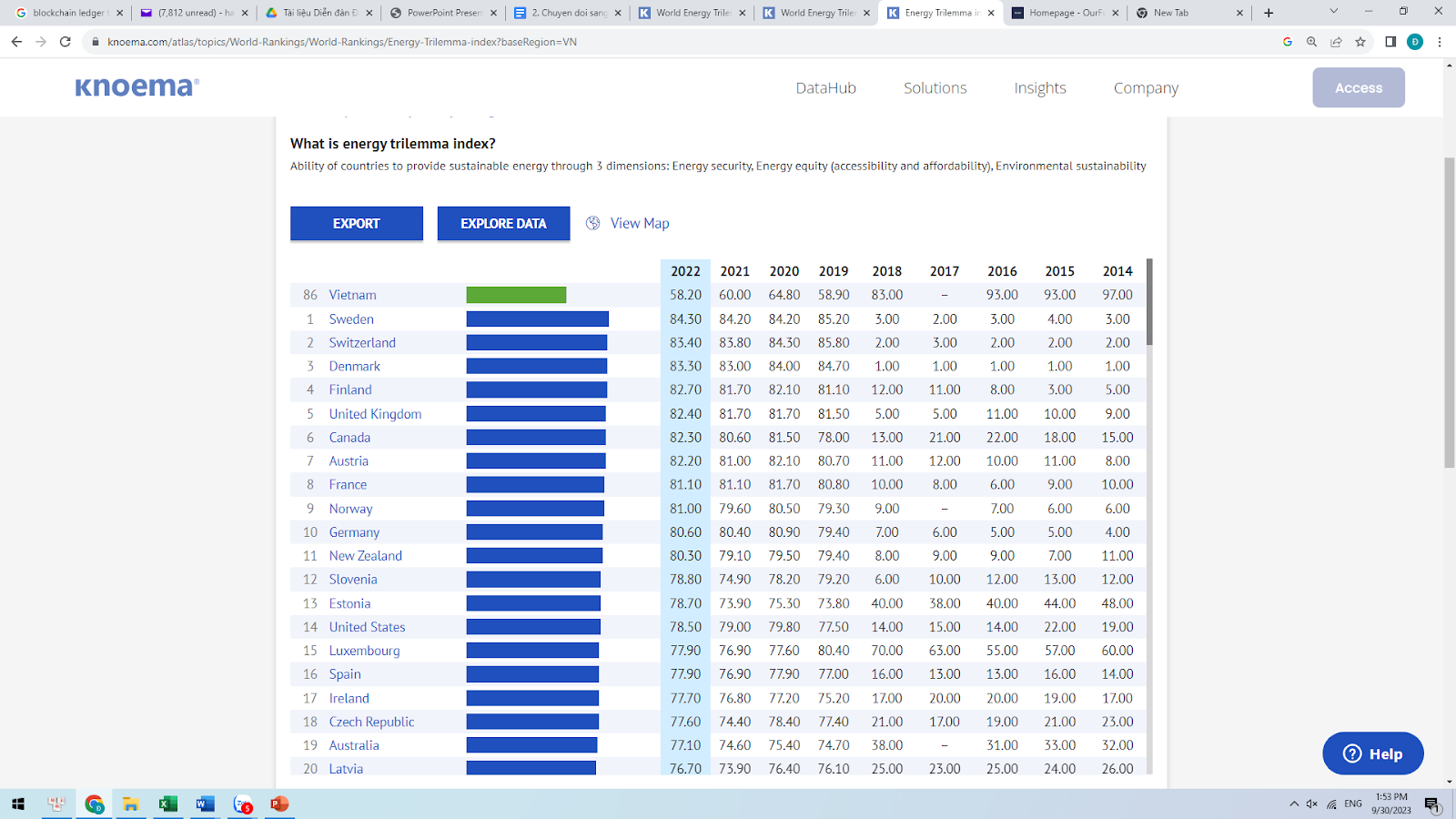Click the Knoema logo
Viewport: 1456px width, 819px height.
tap(136, 86)
